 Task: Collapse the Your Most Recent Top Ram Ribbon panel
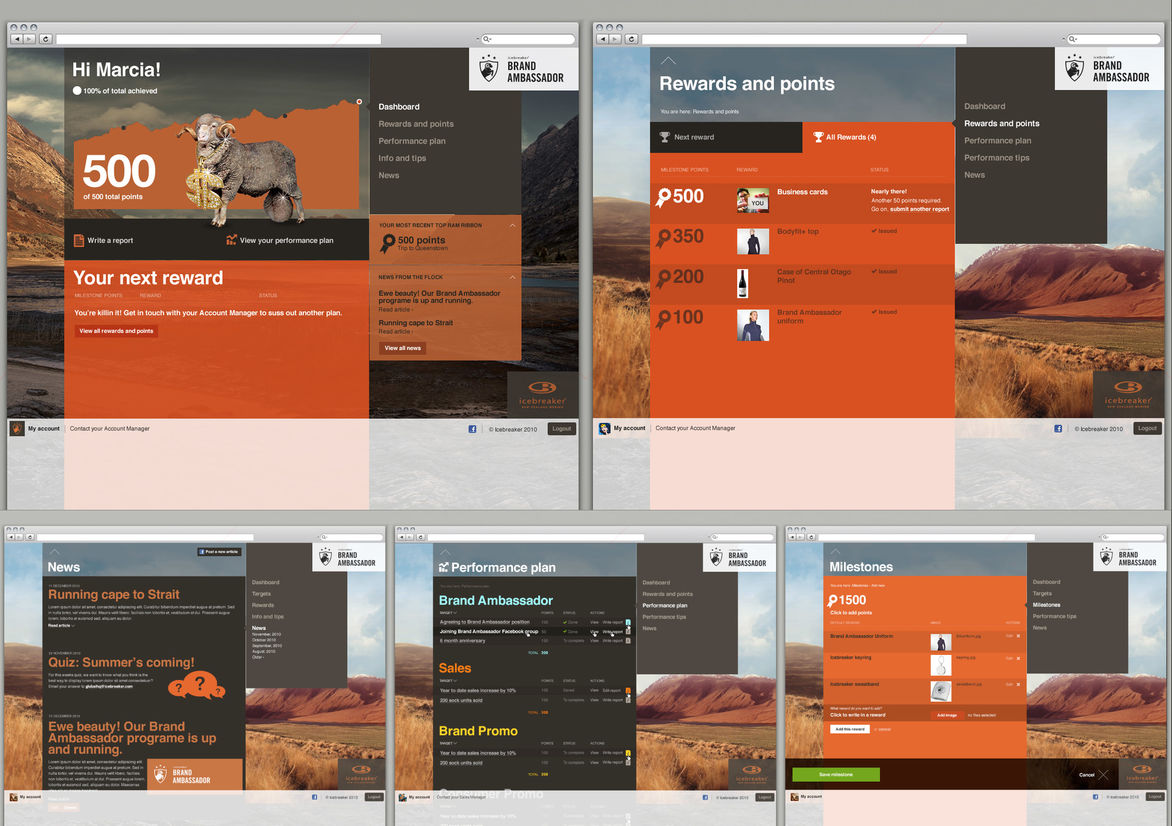(513, 225)
